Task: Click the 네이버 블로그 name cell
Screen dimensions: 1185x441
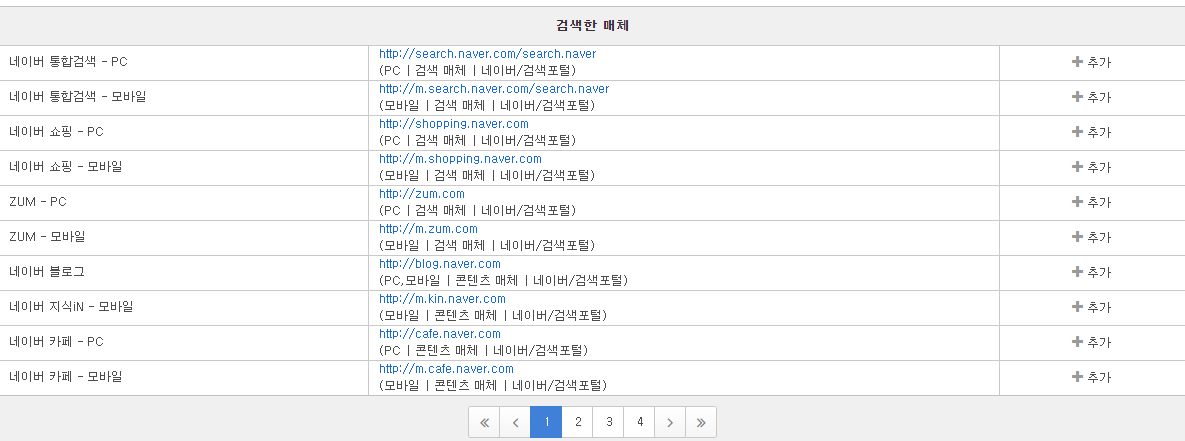Action: tap(184, 272)
